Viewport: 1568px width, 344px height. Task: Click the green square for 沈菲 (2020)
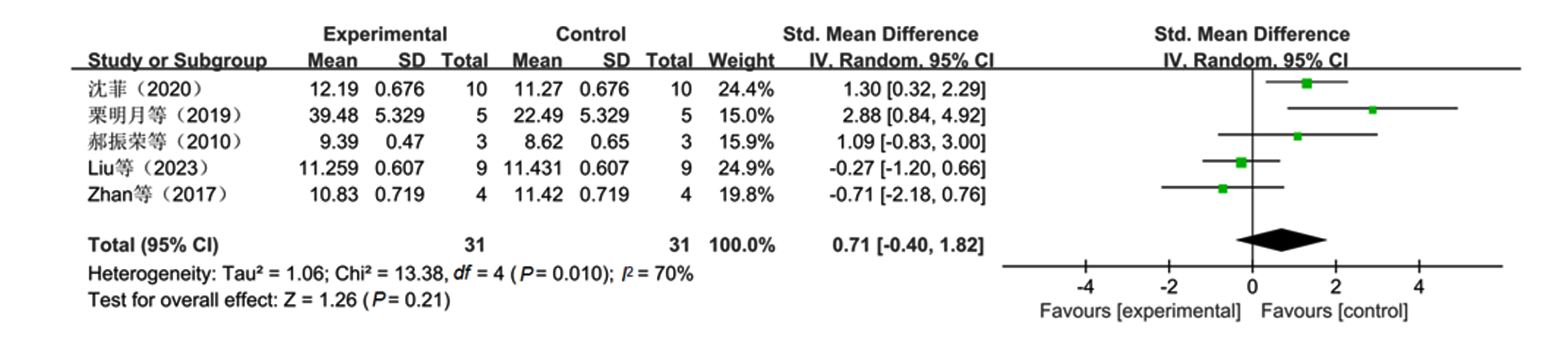click(1306, 83)
